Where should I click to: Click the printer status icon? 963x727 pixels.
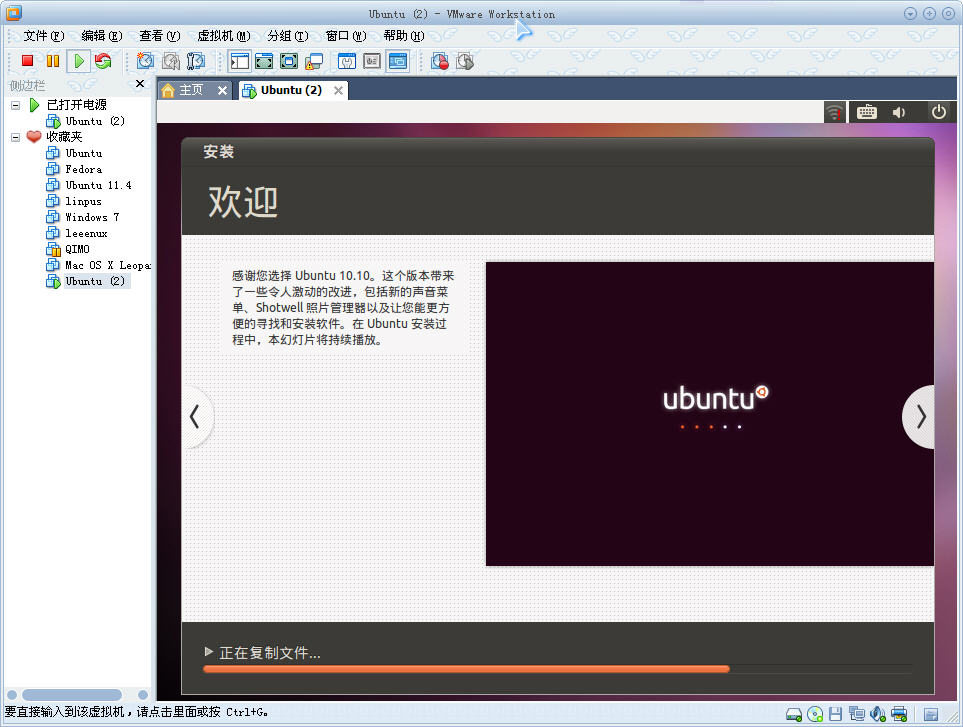point(899,714)
